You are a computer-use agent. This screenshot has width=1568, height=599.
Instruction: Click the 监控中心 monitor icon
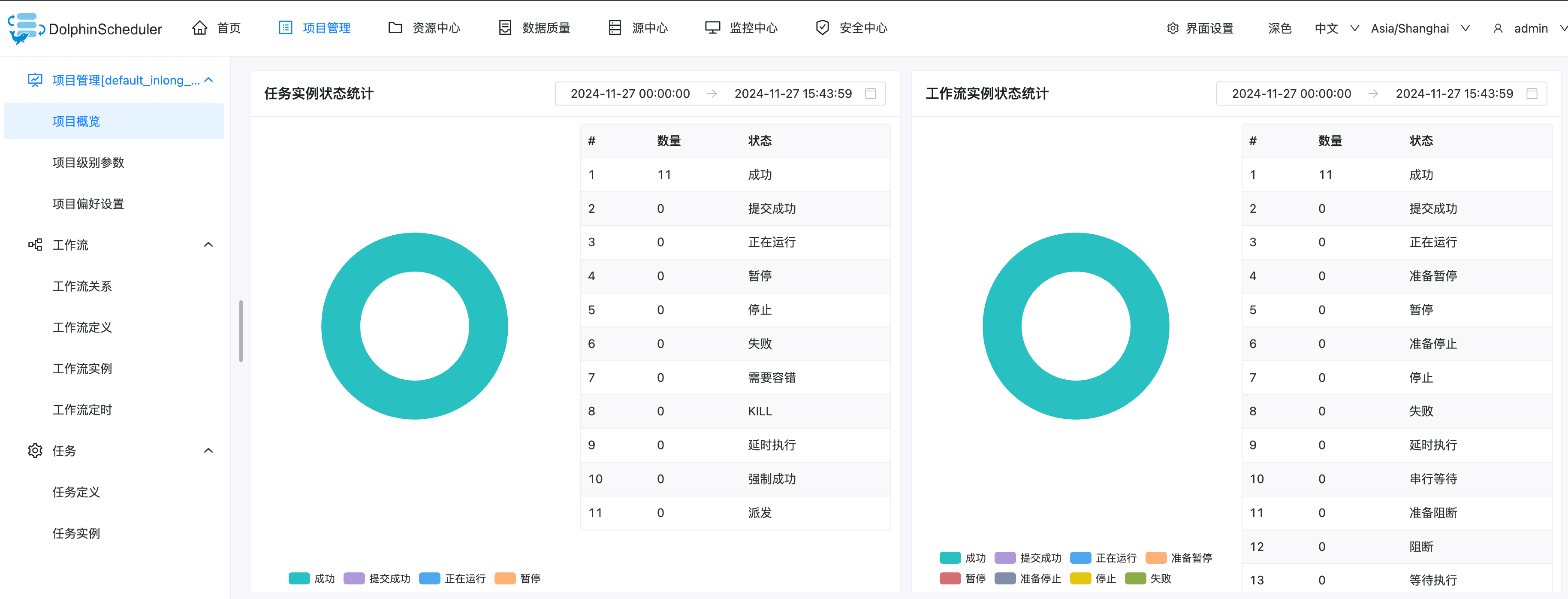pos(712,28)
